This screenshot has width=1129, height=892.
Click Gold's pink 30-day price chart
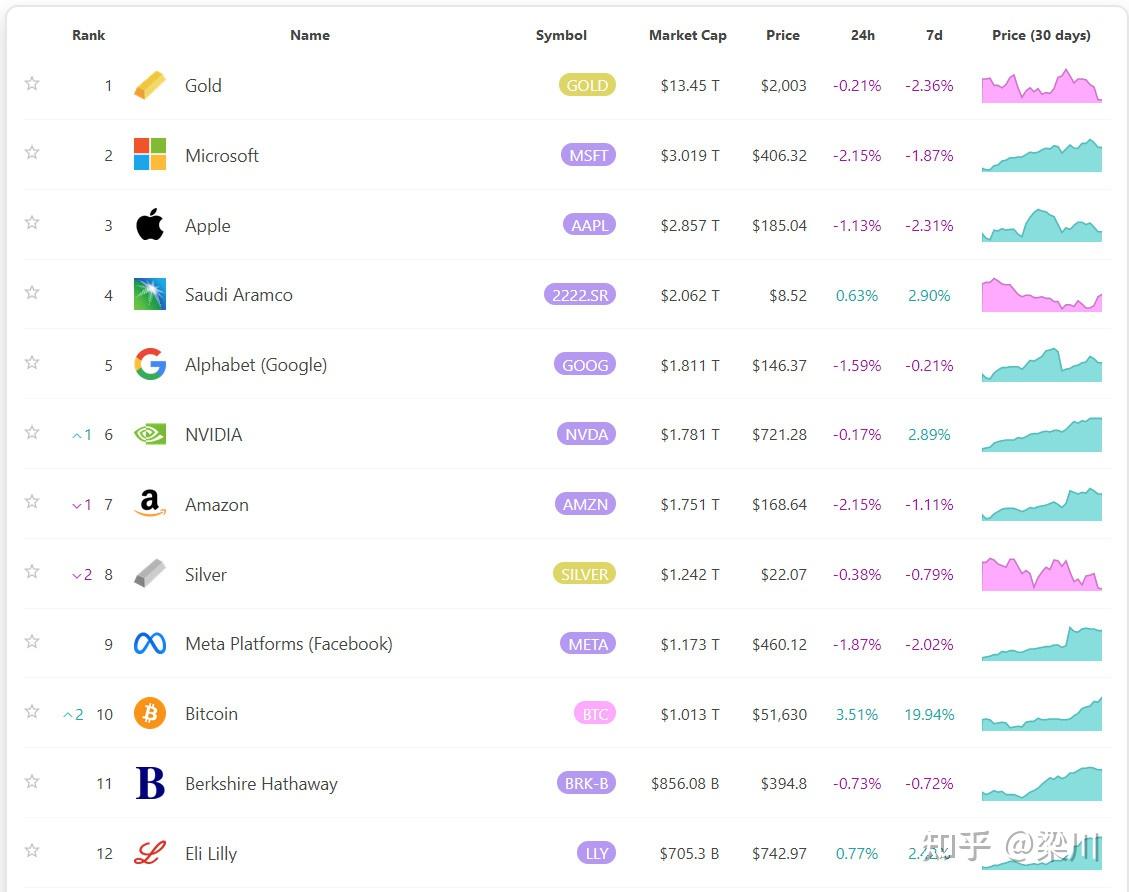click(x=1041, y=85)
